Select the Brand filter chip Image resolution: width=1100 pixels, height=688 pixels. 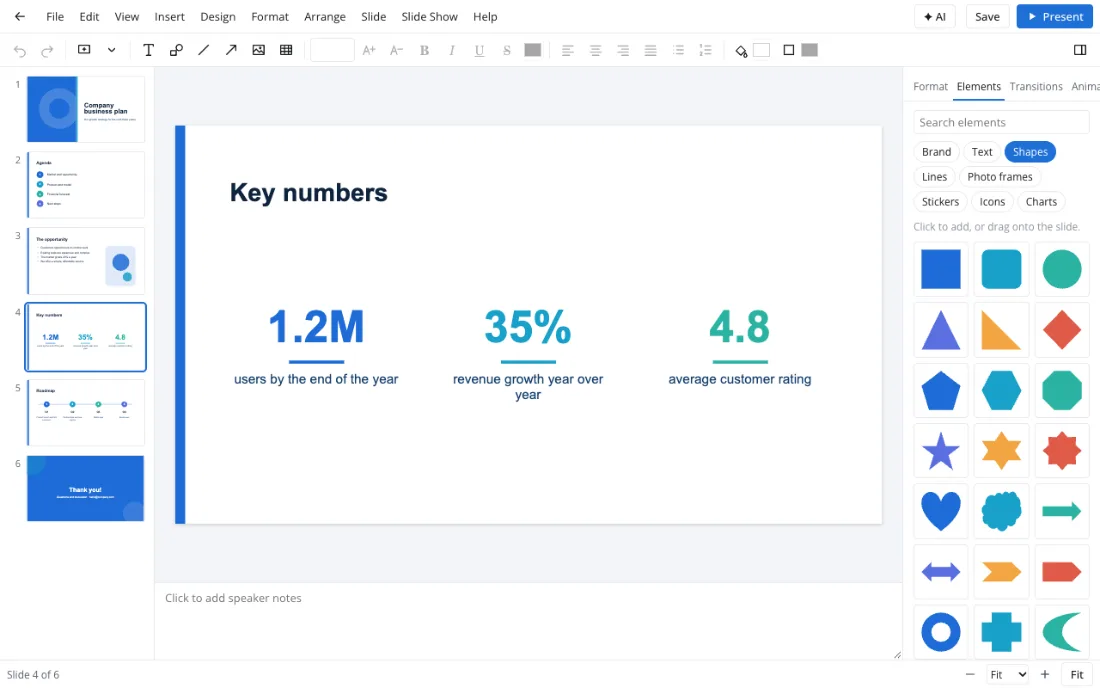point(936,151)
